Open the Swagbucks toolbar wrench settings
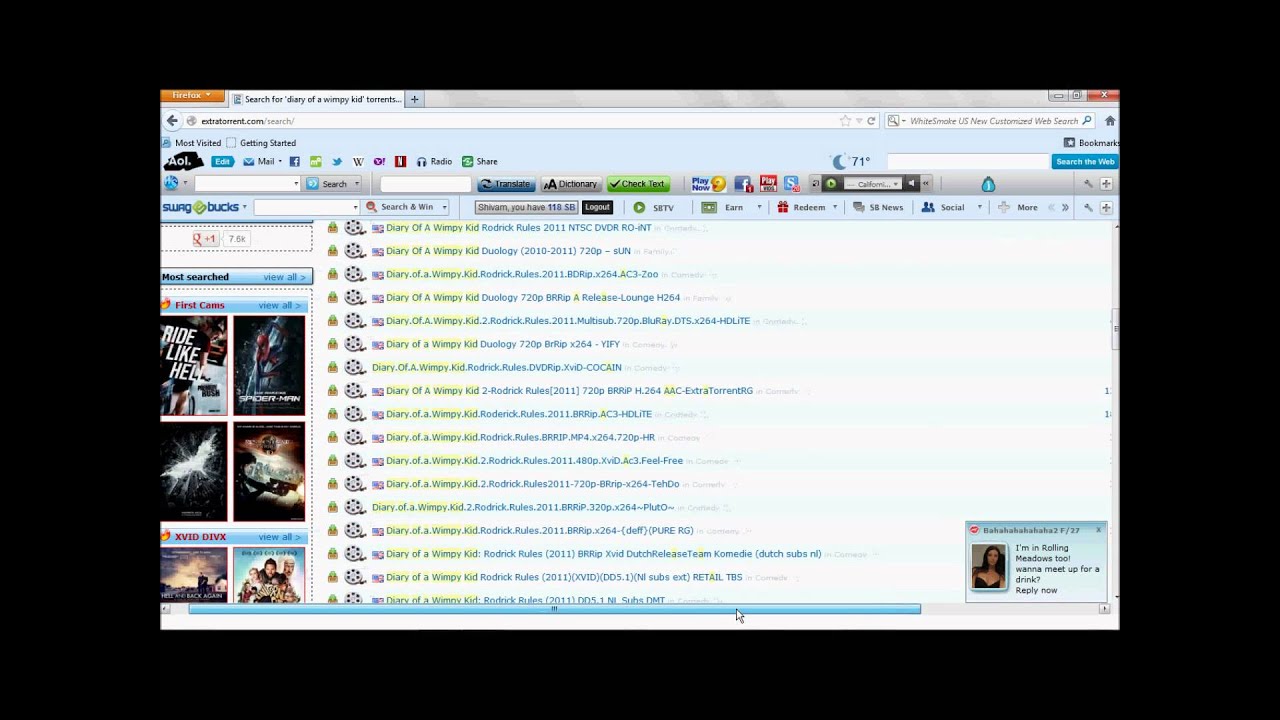The width and height of the screenshot is (1280, 720). 1088,208
